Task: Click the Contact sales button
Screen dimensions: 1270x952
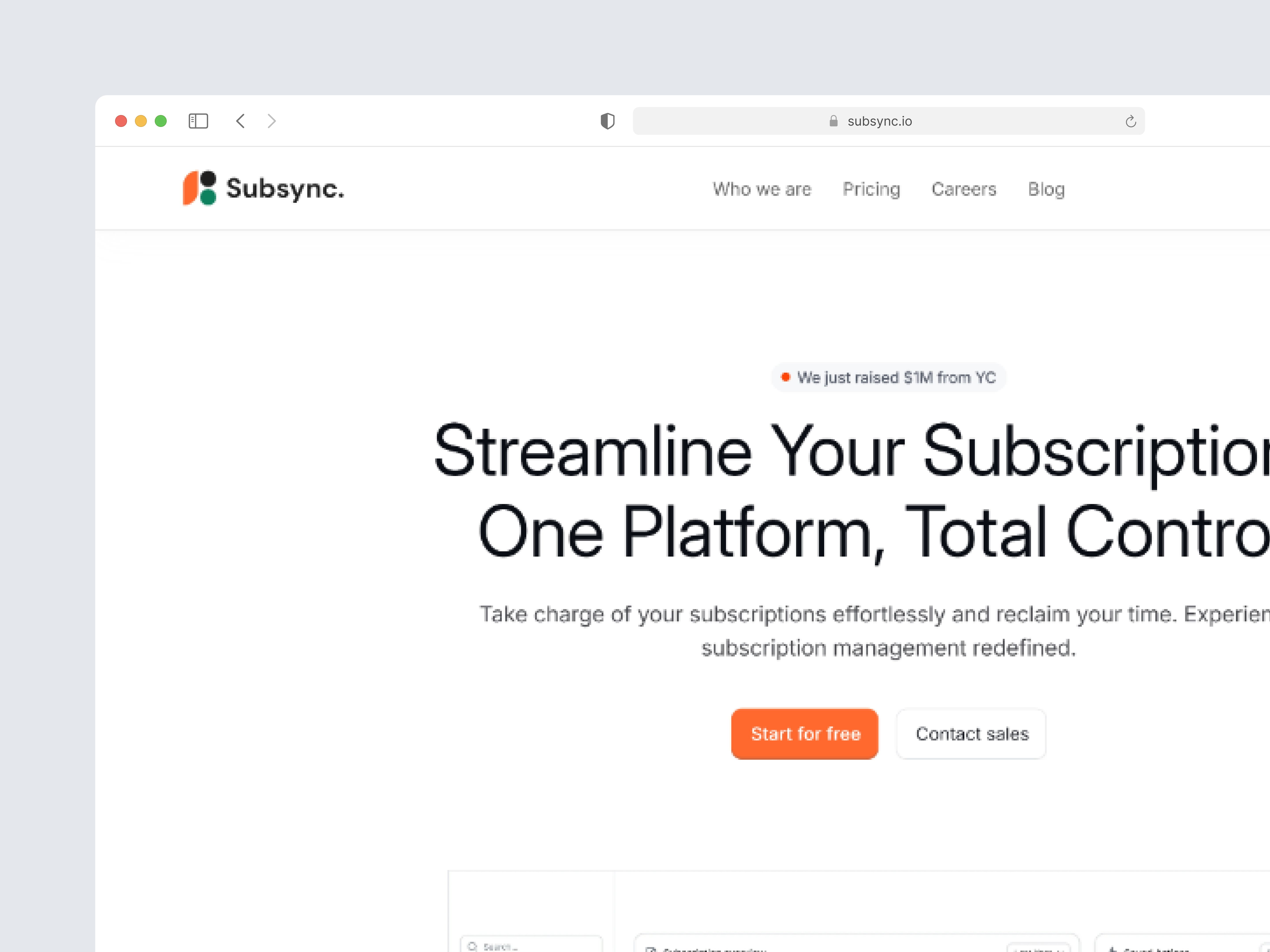Action: pyautogui.click(x=971, y=734)
